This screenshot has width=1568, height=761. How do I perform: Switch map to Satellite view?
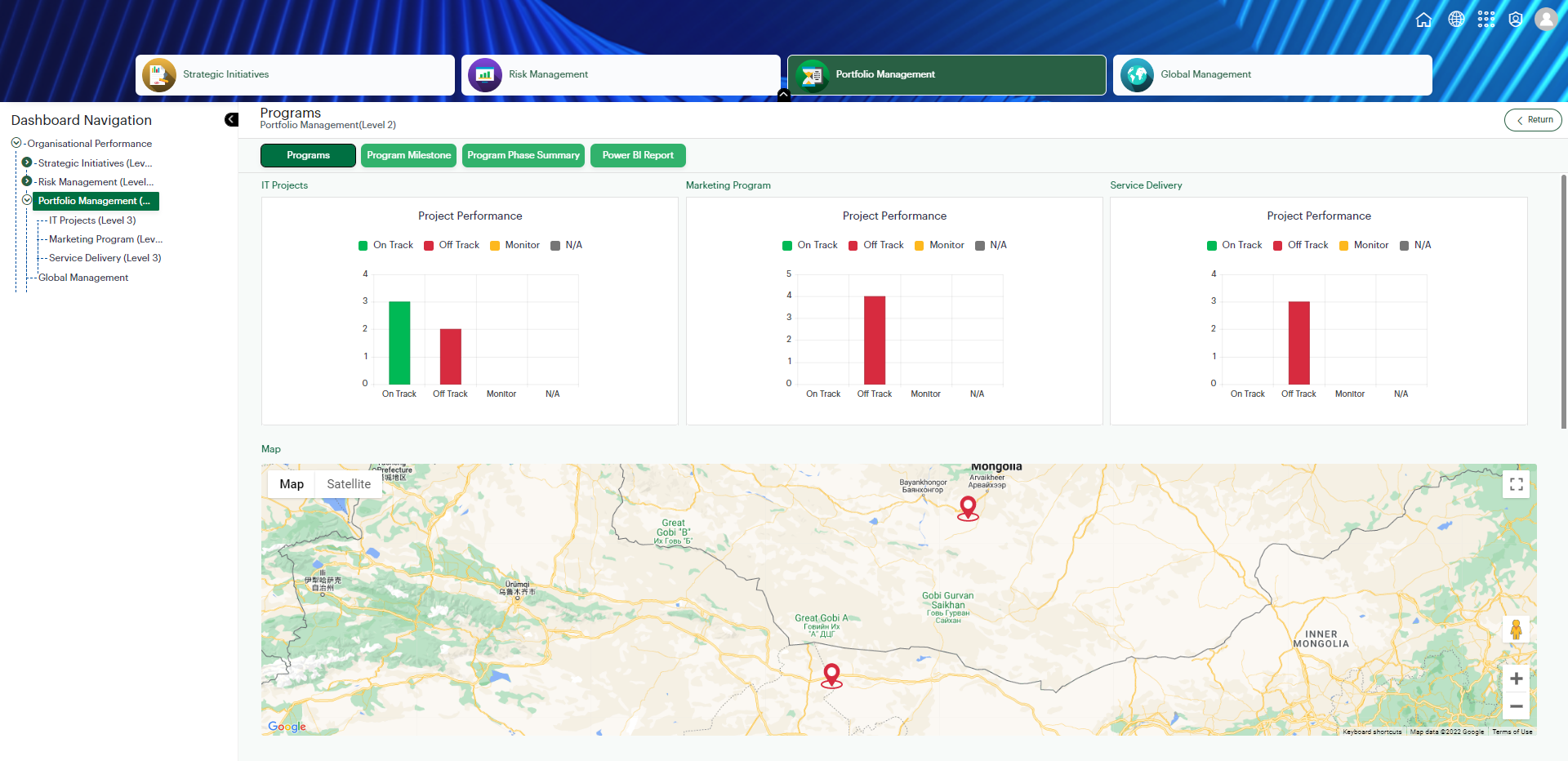(349, 484)
